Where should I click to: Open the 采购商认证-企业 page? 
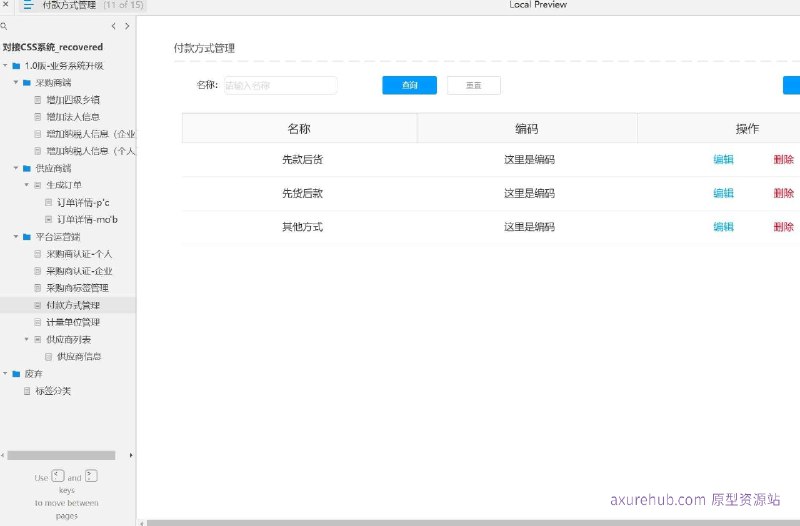tap(79, 271)
